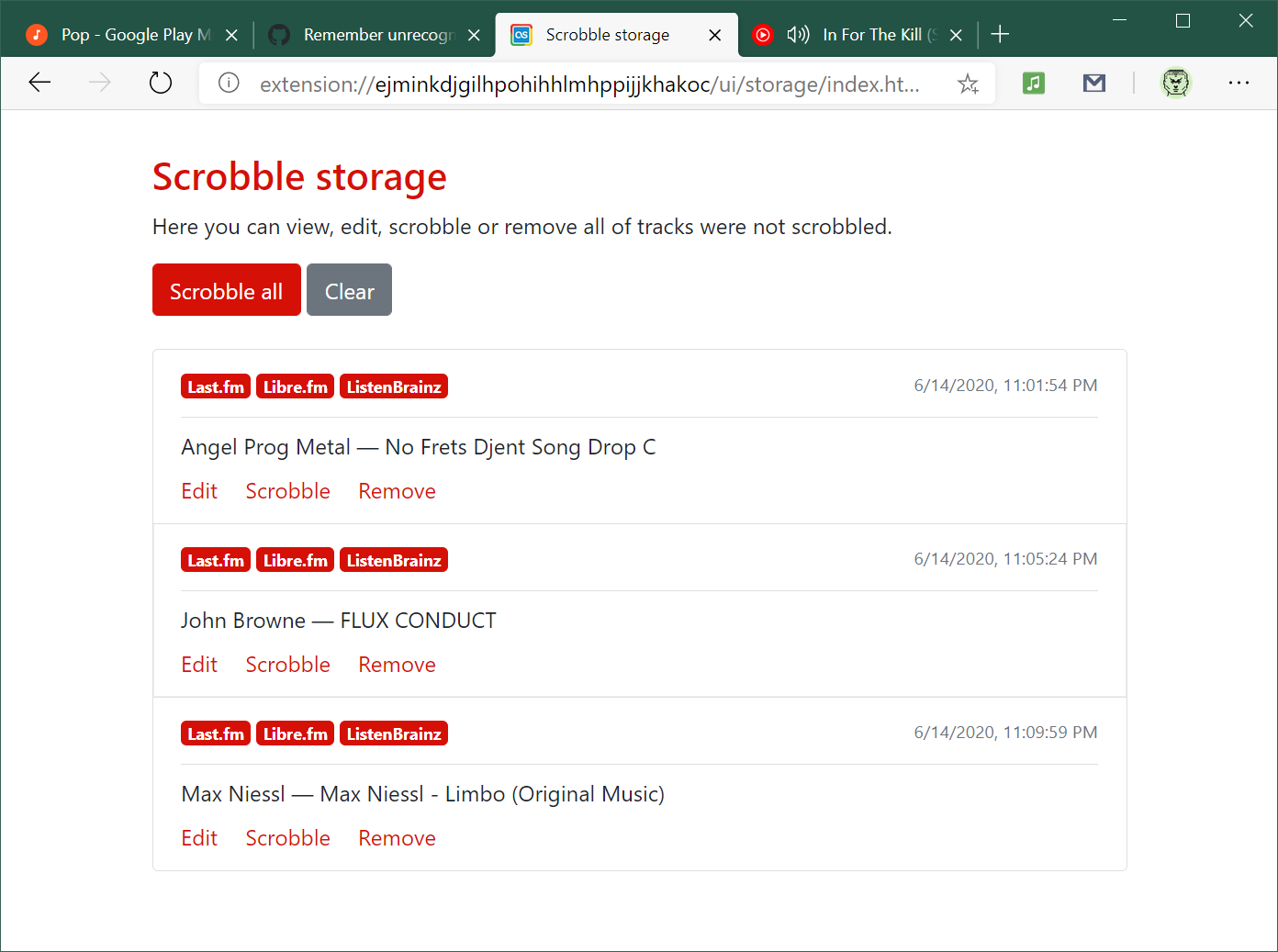Open the browser three-dot menu

pyautogui.click(x=1239, y=83)
